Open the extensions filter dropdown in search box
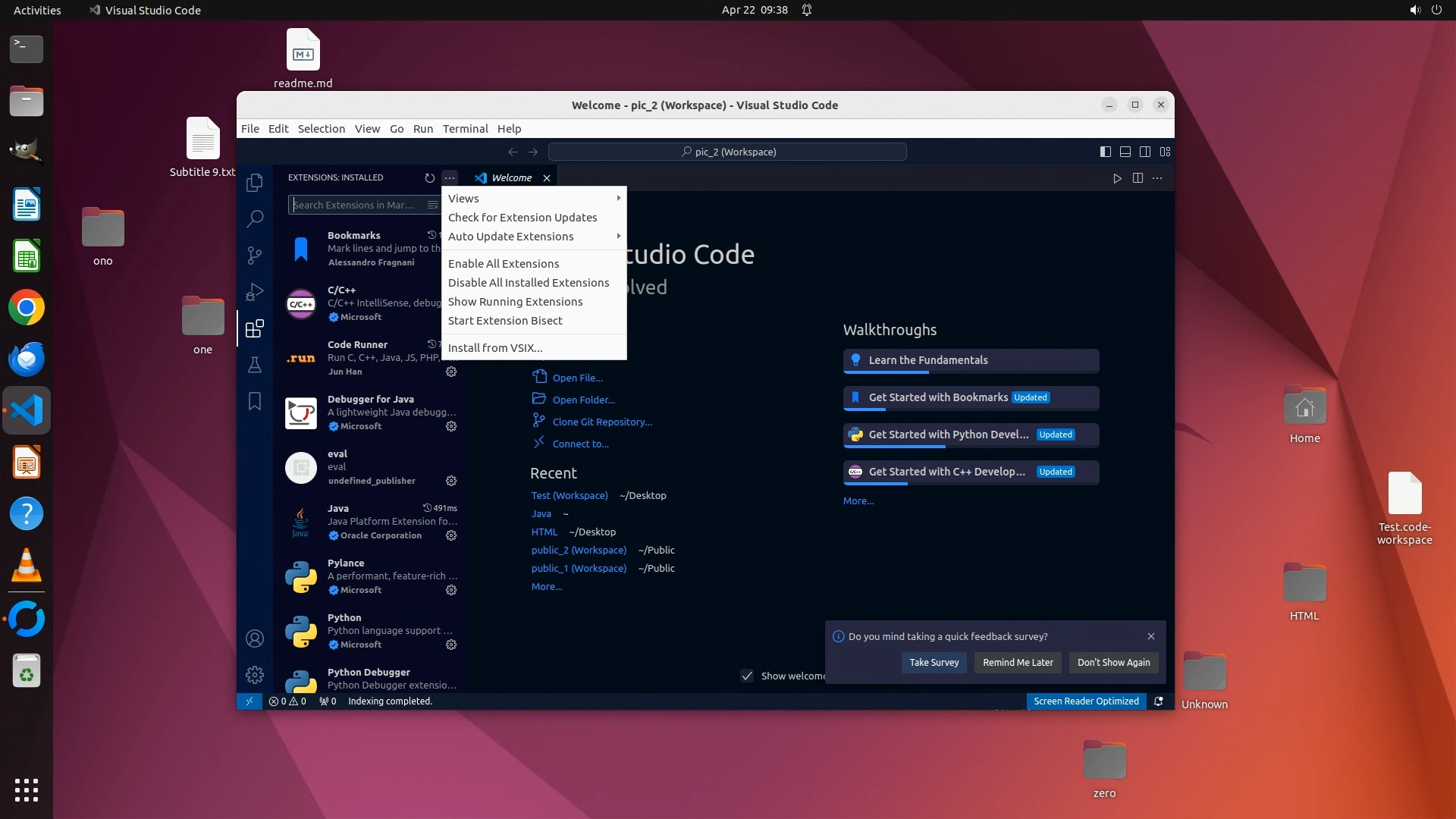The width and height of the screenshot is (1456, 819). click(x=432, y=205)
